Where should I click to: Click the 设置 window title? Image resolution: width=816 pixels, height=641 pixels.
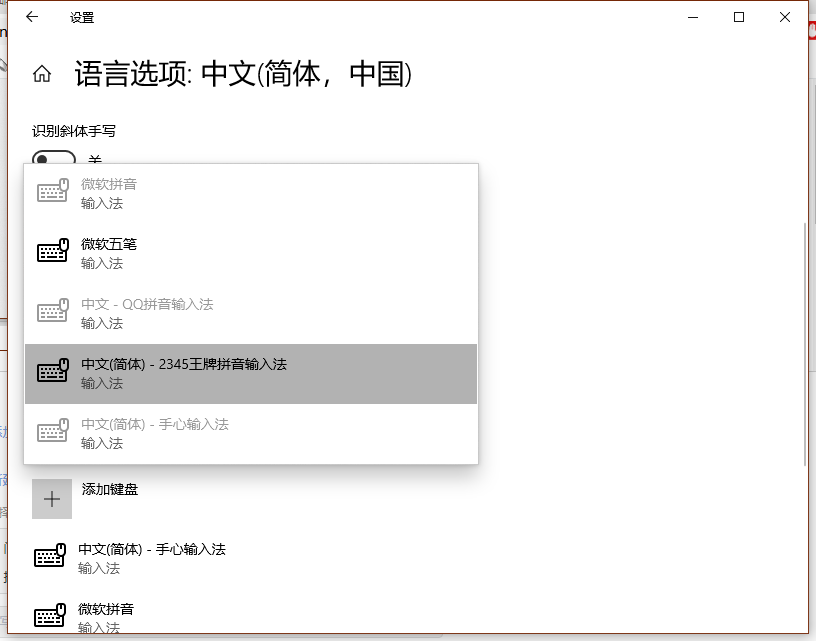[82, 18]
